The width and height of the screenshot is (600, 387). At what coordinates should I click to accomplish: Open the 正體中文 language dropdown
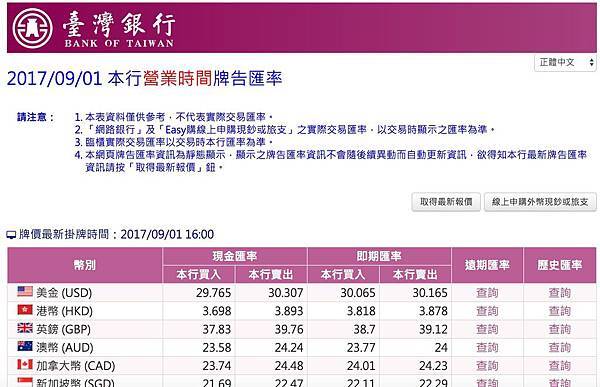click(x=565, y=62)
